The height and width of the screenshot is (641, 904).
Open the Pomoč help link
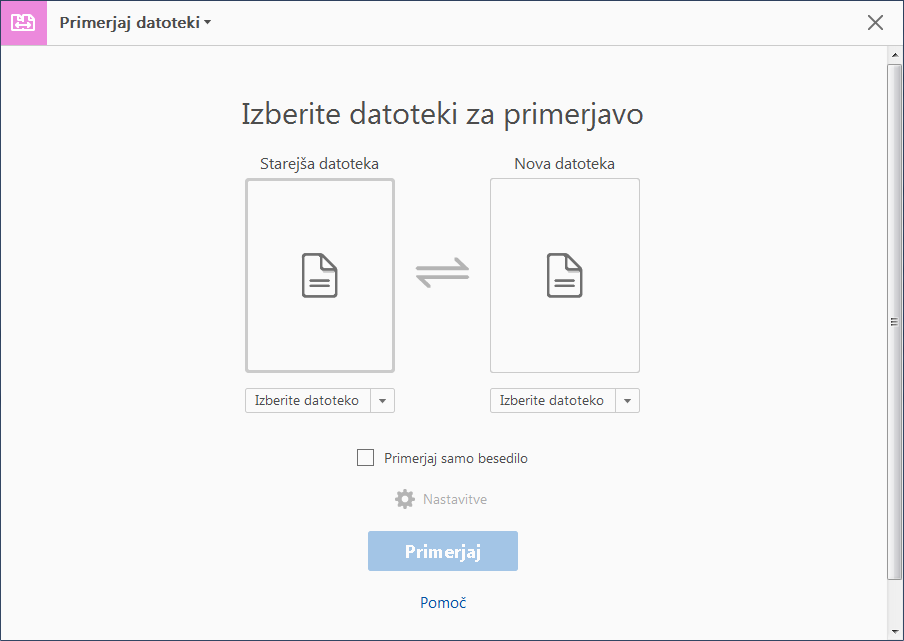pos(443,603)
